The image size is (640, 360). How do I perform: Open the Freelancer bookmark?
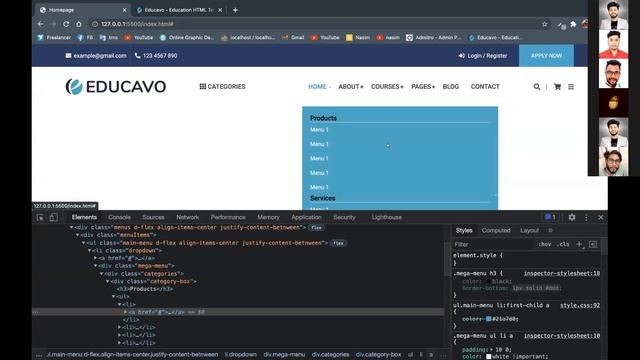[54, 38]
